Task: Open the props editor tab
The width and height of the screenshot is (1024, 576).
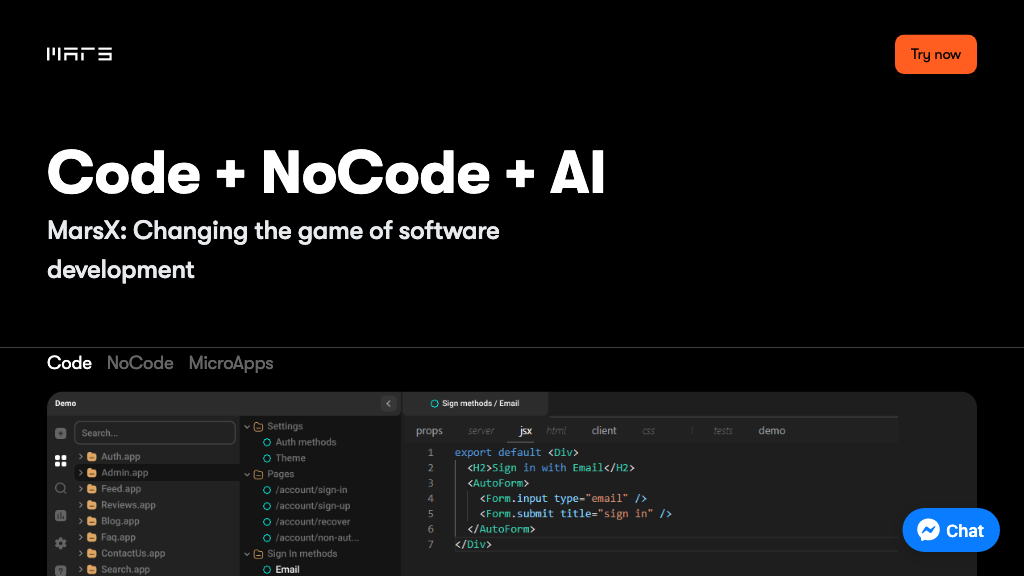Action: click(429, 431)
